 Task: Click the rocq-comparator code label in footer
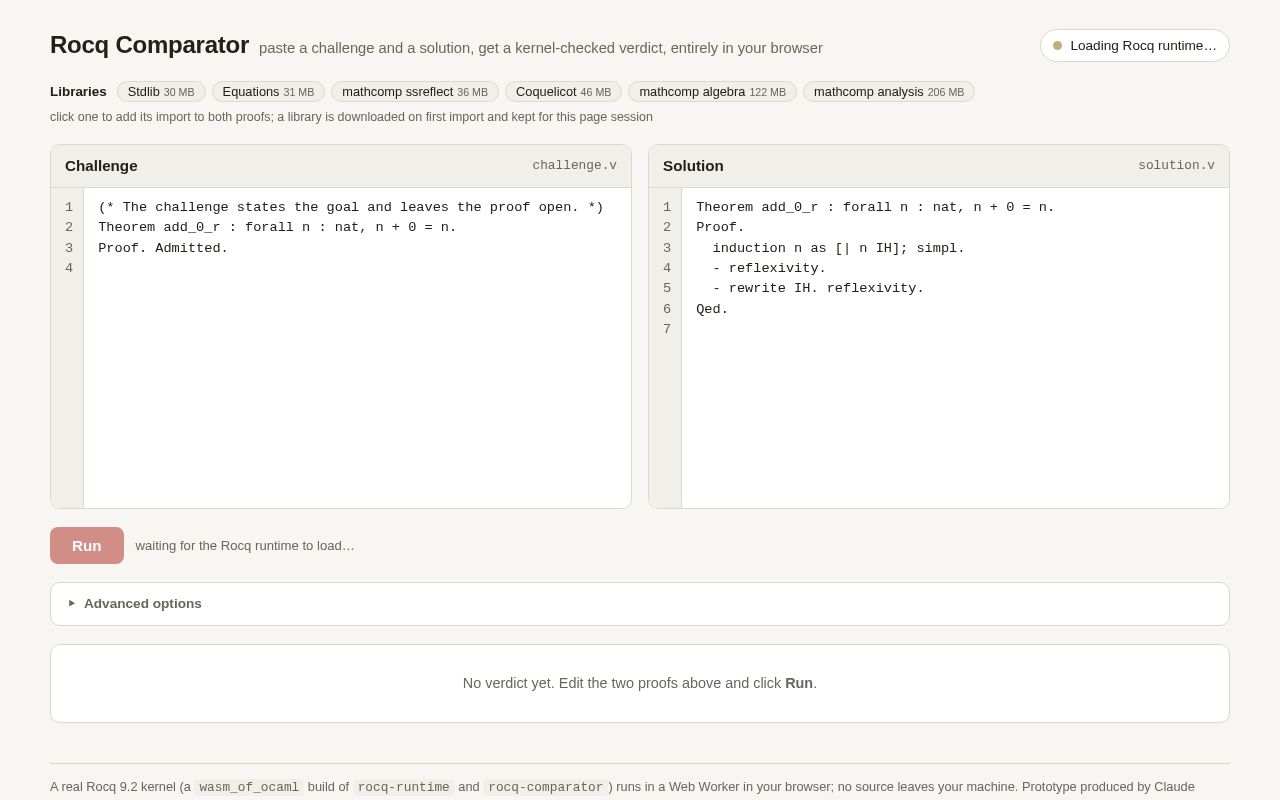coord(546,787)
